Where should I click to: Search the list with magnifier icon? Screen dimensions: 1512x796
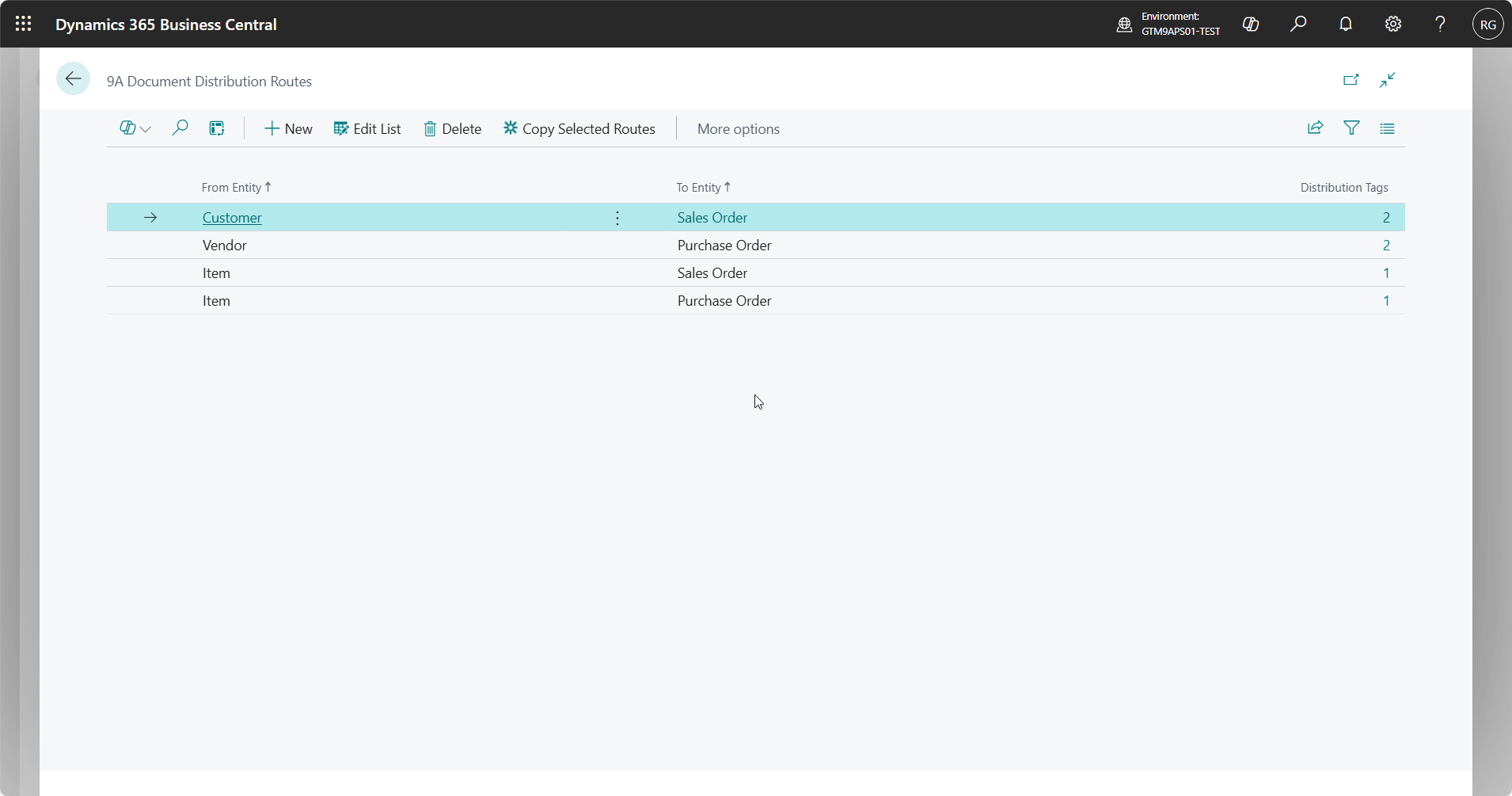pyautogui.click(x=180, y=128)
